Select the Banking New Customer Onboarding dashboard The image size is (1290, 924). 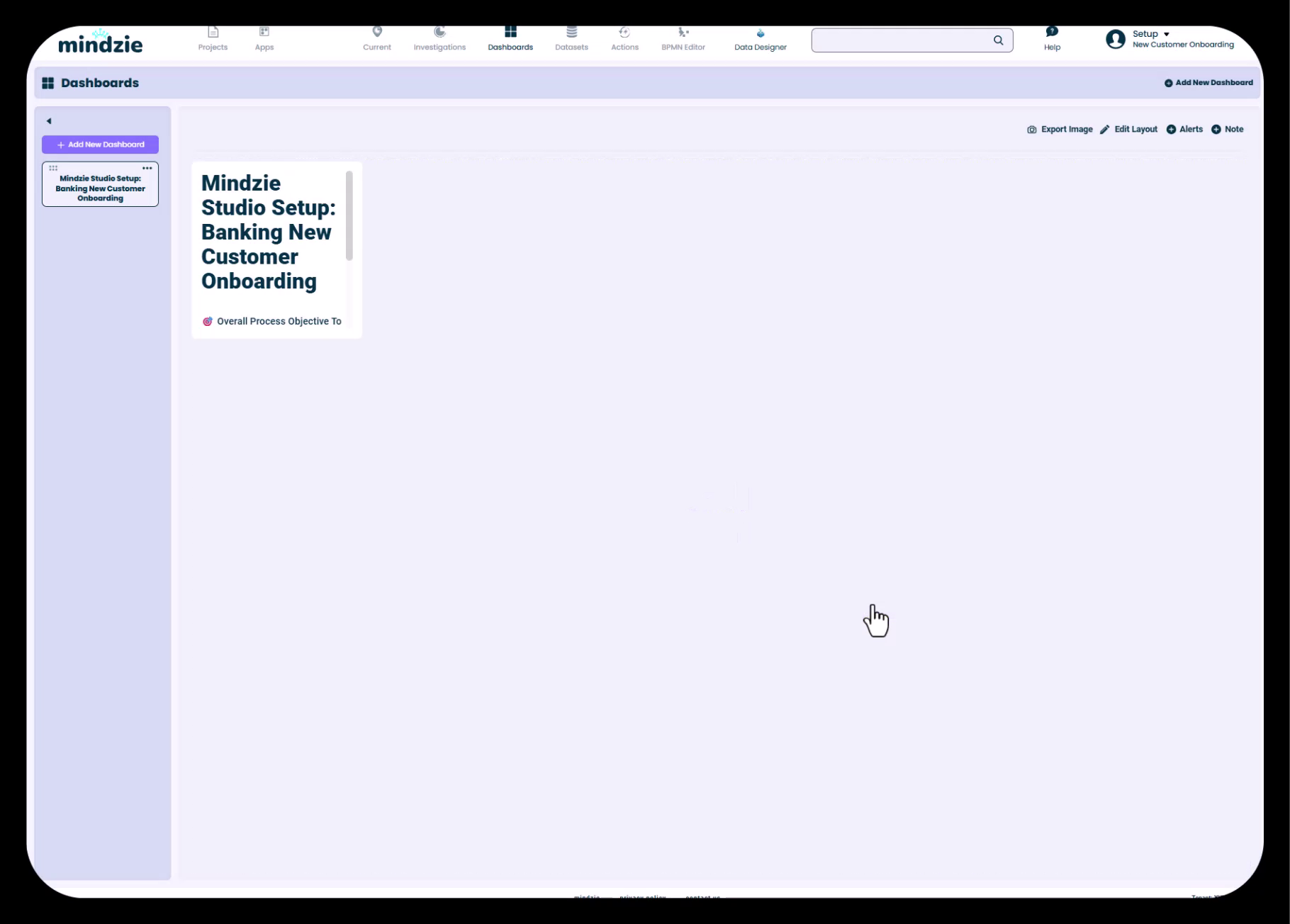click(x=100, y=188)
